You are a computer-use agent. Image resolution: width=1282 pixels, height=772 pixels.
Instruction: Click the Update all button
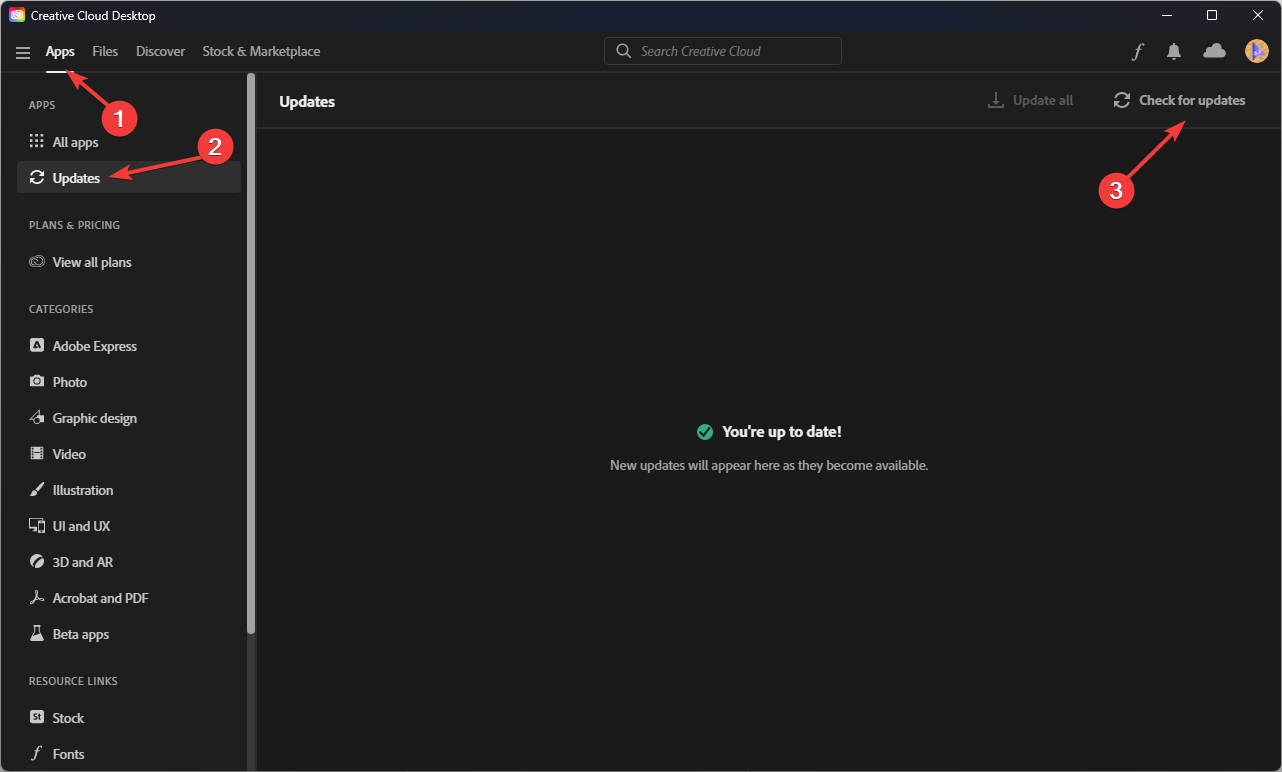tap(1030, 100)
